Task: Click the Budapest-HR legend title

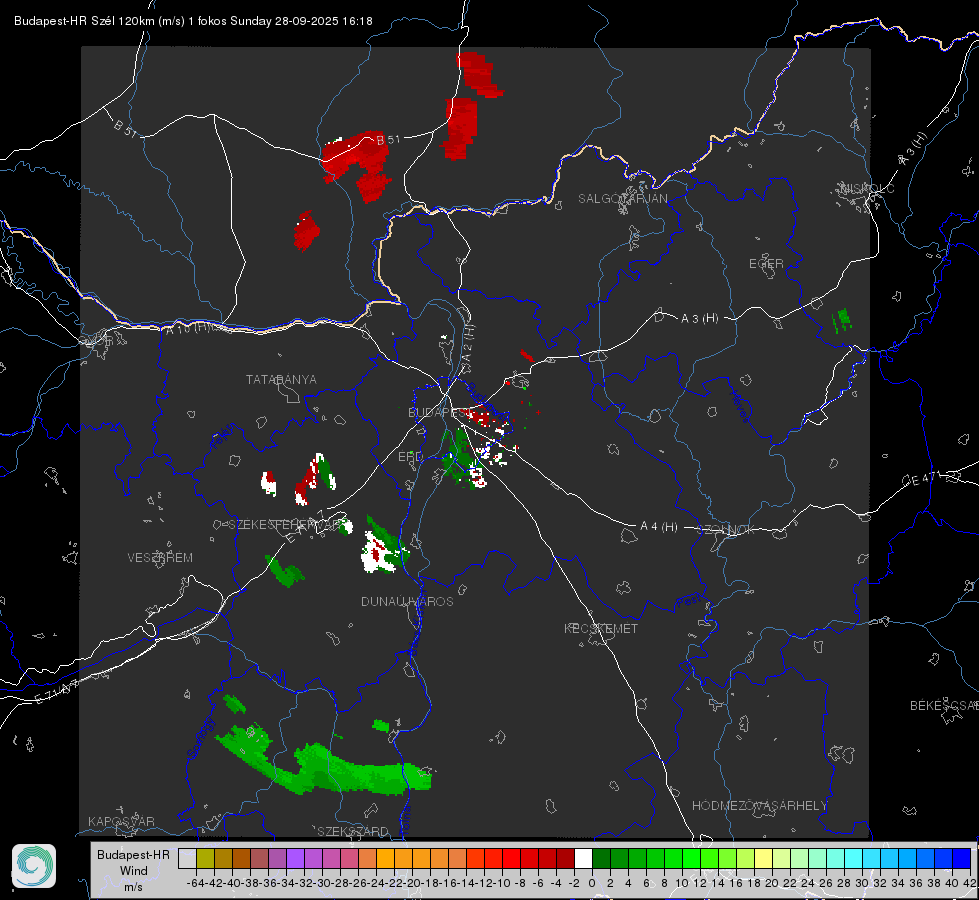Action: point(133,854)
